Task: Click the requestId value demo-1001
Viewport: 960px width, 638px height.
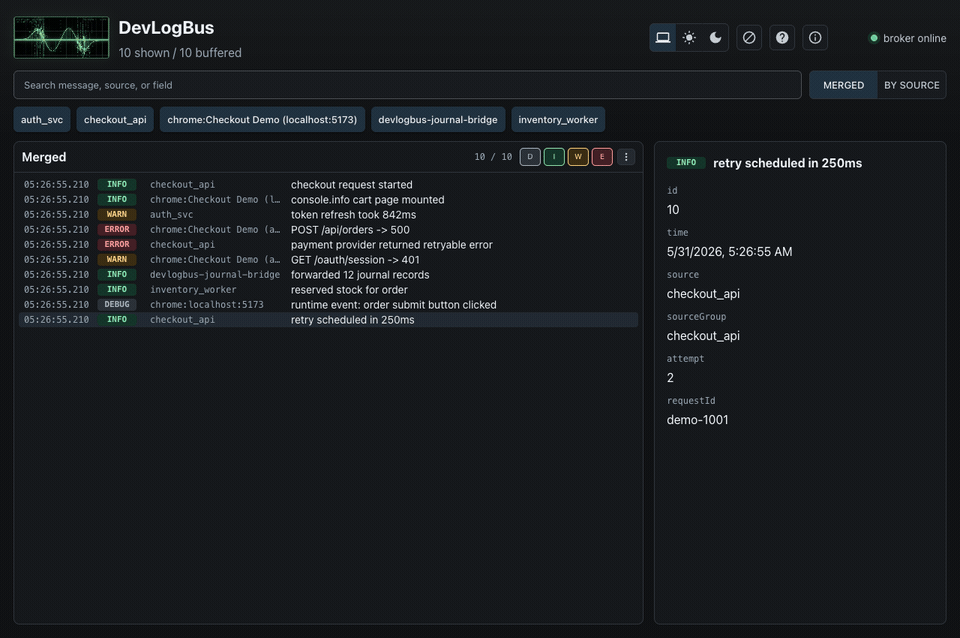Action: tap(697, 420)
